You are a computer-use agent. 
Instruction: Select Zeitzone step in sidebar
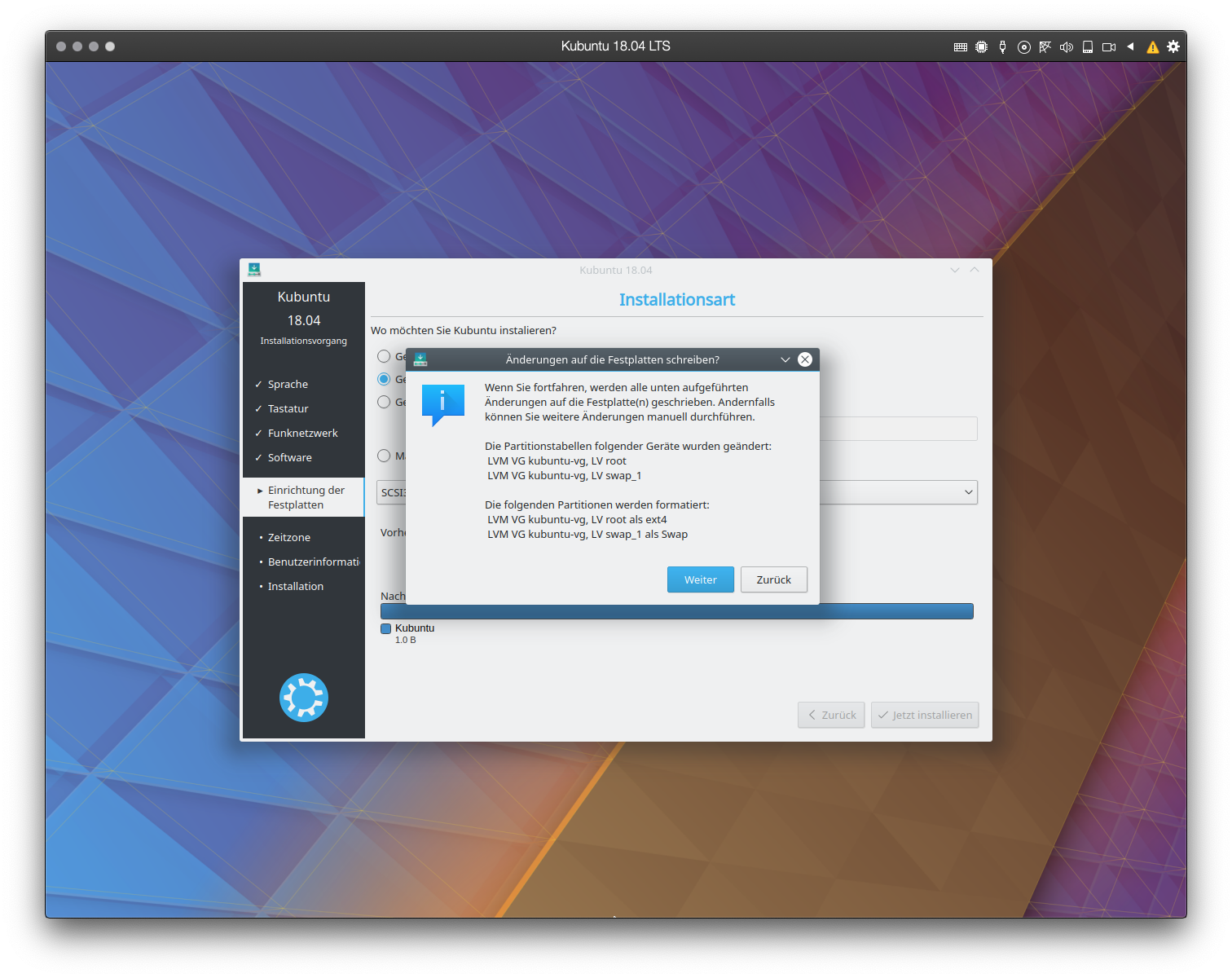coord(288,537)
